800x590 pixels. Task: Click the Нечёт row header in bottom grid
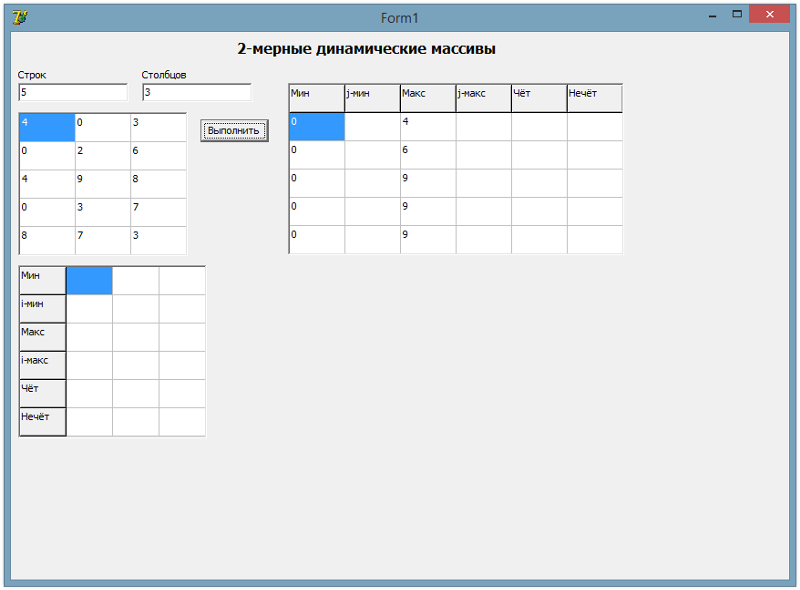pos(42,422)
